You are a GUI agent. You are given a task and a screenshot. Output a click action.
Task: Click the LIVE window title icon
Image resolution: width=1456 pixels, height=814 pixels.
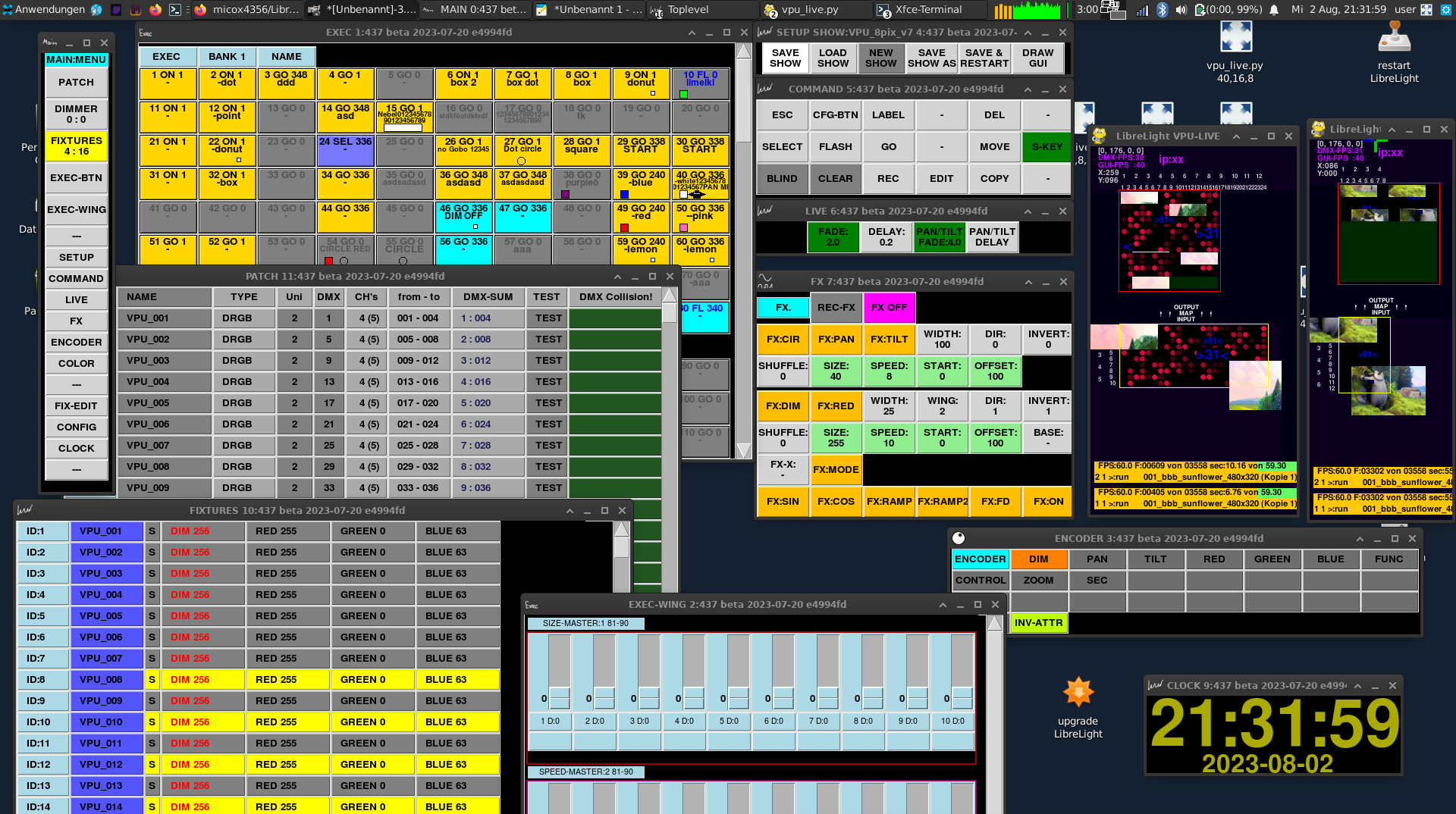pyautogui.click(x=764, y=211)
